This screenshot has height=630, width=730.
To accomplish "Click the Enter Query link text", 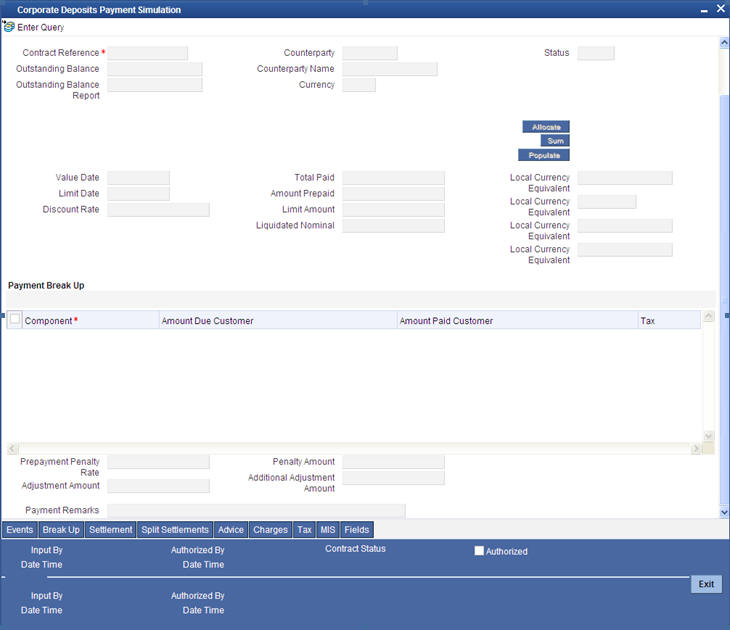I will point(41,27).
